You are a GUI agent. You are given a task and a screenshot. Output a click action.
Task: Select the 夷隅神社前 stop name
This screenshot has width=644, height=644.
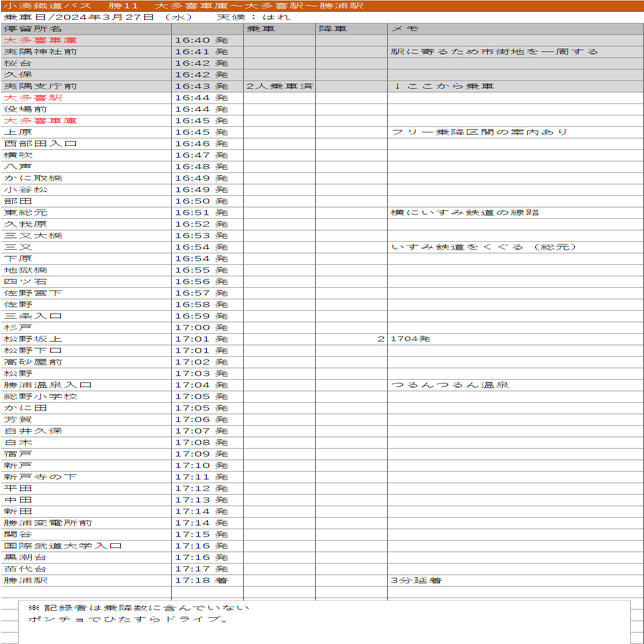coord(40,52)
